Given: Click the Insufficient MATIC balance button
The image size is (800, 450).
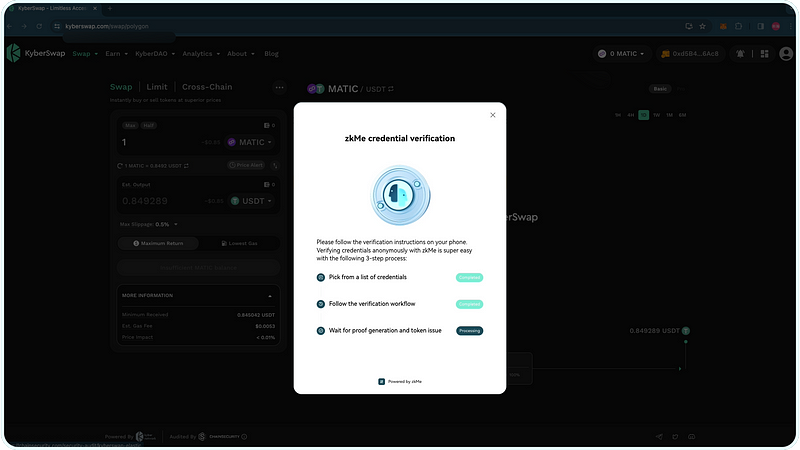Looking at the screenshot, I should click(x=198, y=267).
